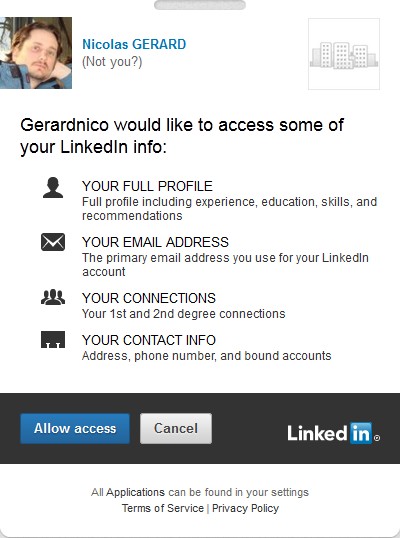This screenshot has width=400, height=538.
Task: Click the user profile photo
Action: pos(36,53)
